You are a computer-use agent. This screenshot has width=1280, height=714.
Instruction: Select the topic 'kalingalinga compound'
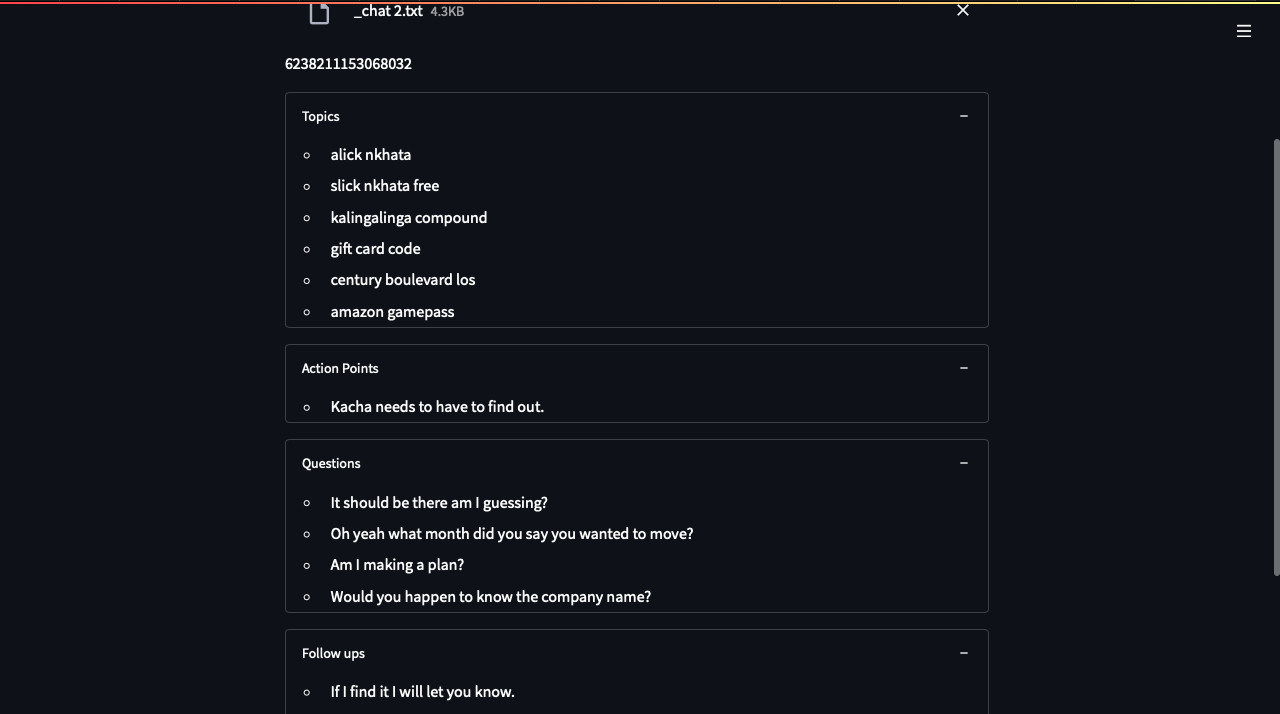point(408,217)
